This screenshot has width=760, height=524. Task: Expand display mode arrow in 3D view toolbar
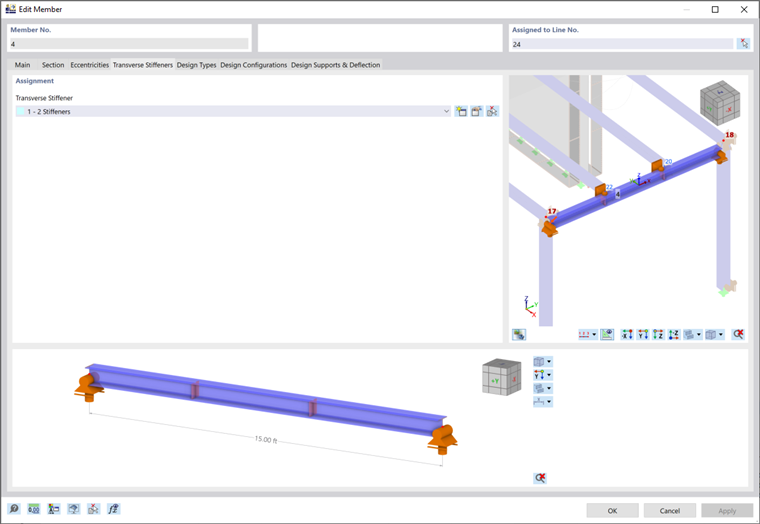pyautogui.click(x=699, y=334)
